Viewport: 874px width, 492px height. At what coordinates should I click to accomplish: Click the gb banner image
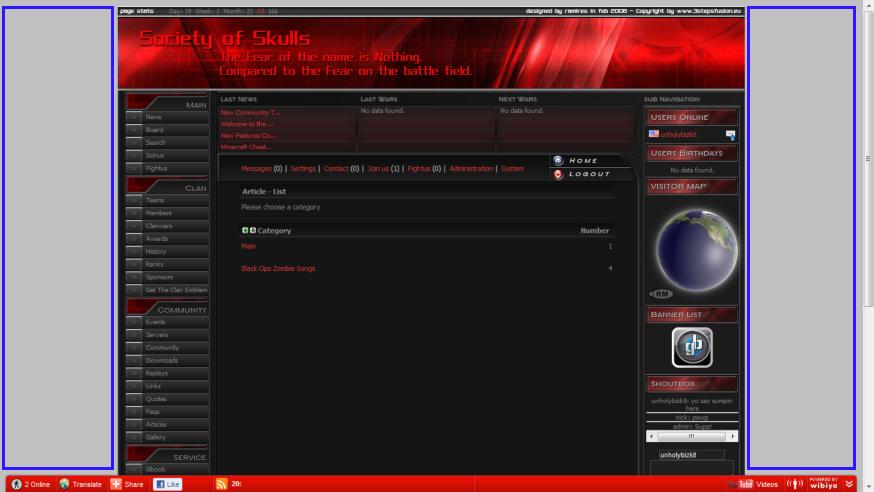point(692,347)
